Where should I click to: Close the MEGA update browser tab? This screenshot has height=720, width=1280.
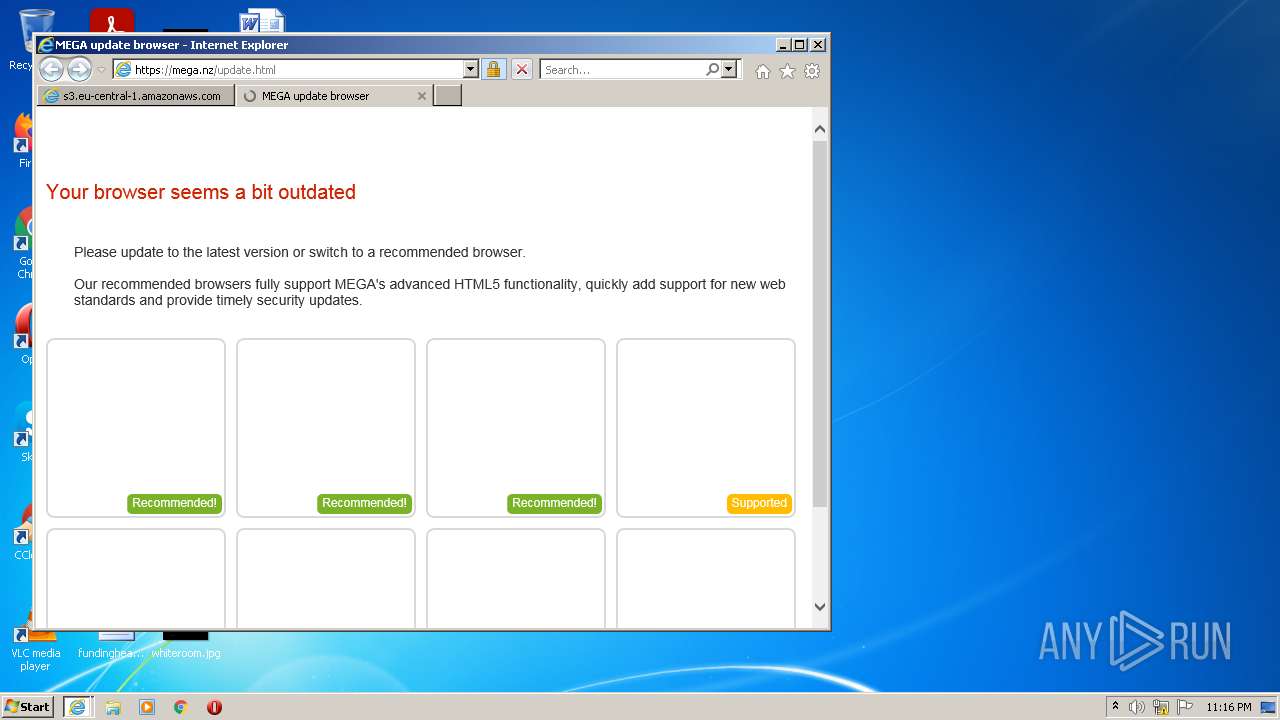422,96
